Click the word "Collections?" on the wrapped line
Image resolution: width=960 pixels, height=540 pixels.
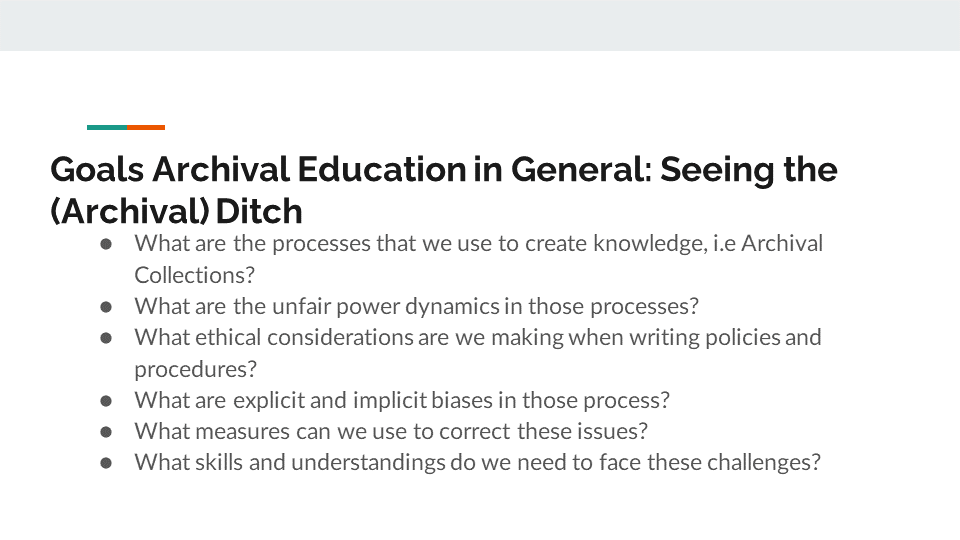(x=190, y=275)
